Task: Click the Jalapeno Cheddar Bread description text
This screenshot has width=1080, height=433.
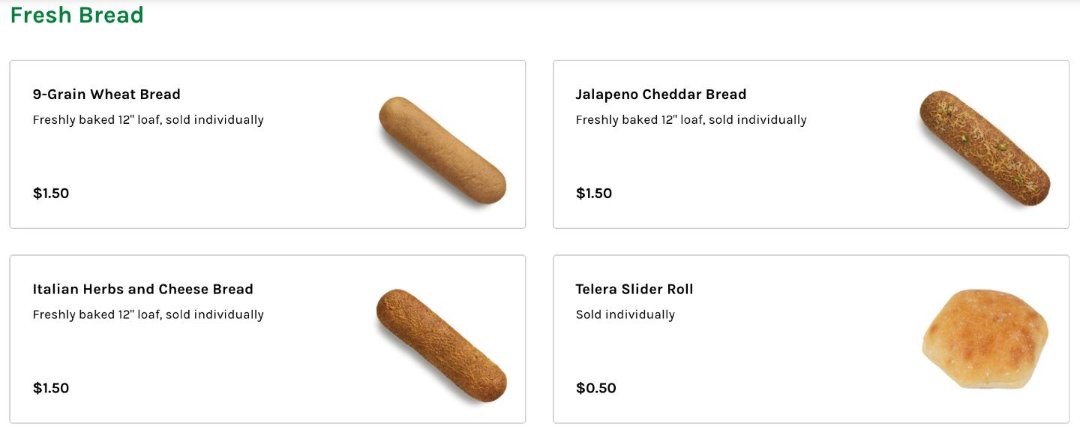Action: point(691,120)
